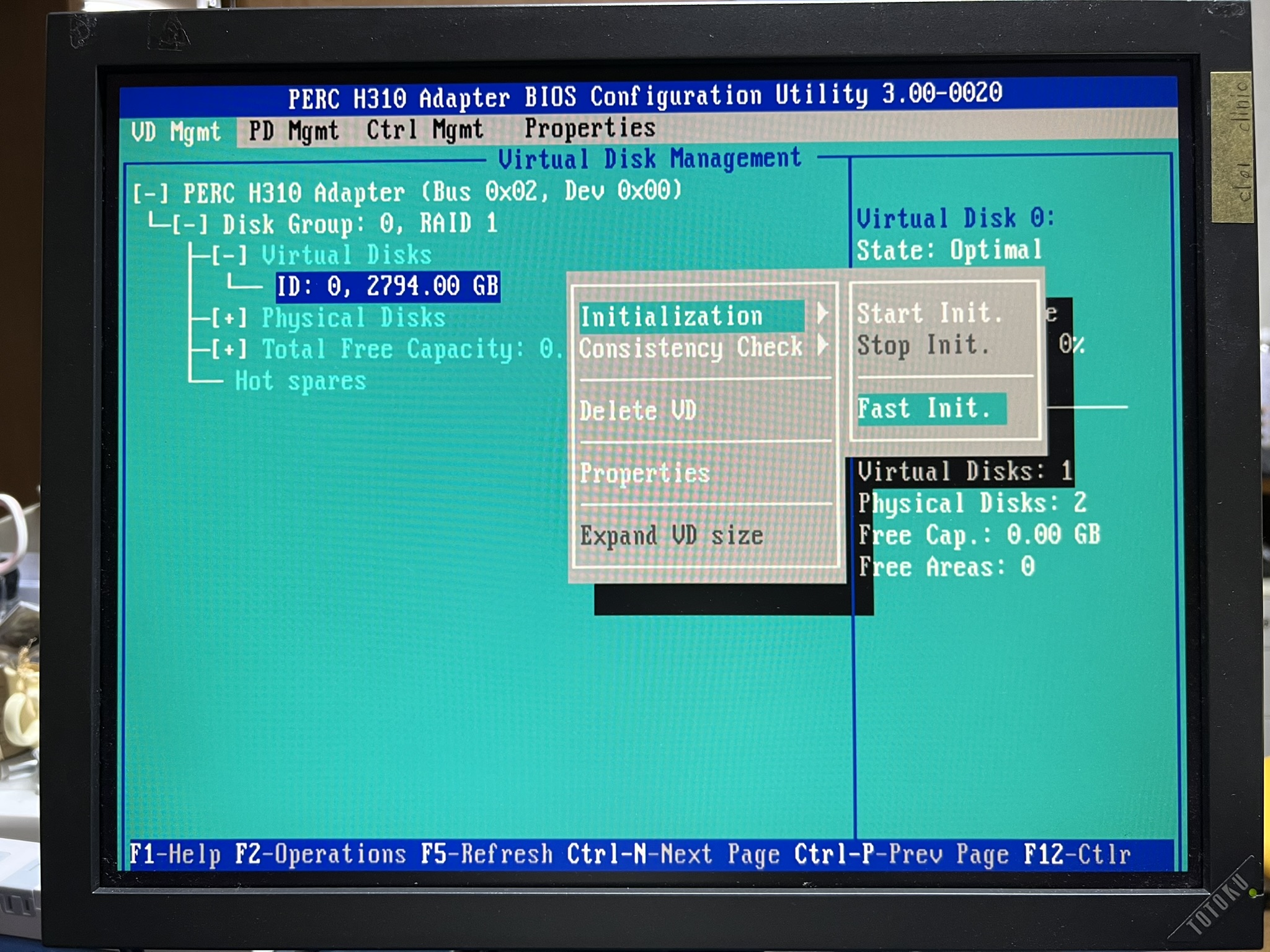Click the 'Virtual Disks: 1' info line
Screen dimensions: 1270x952
point(965,472)
